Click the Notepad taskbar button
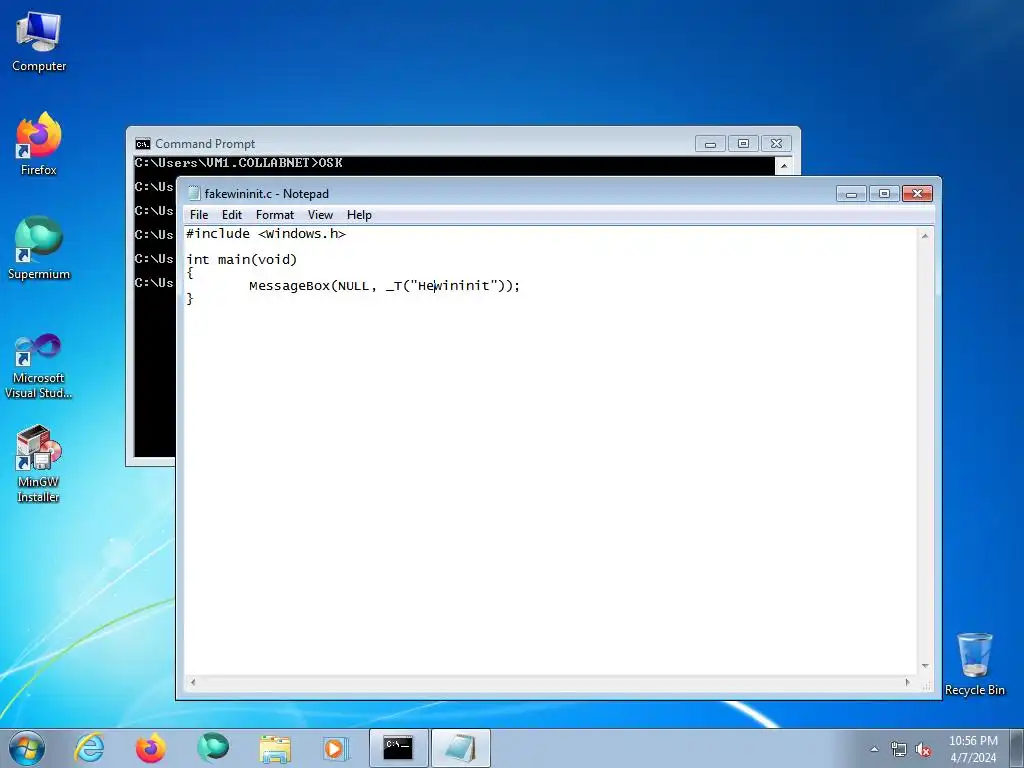The width and height of the screenshot is (1024, 768). (460, 748)
